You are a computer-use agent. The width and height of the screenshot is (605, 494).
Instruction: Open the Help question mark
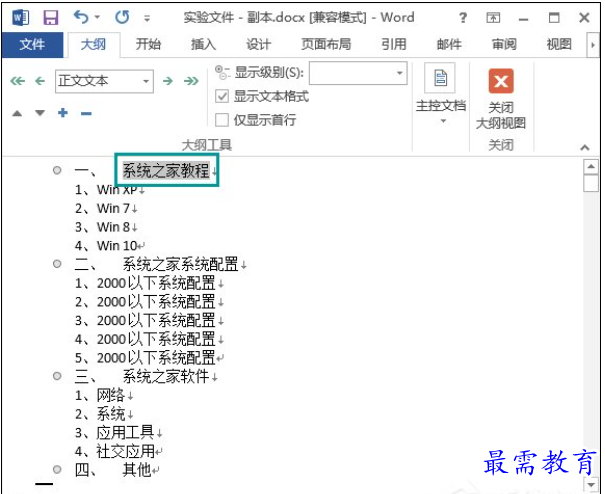pyautogui.click(x=463, y=18)
